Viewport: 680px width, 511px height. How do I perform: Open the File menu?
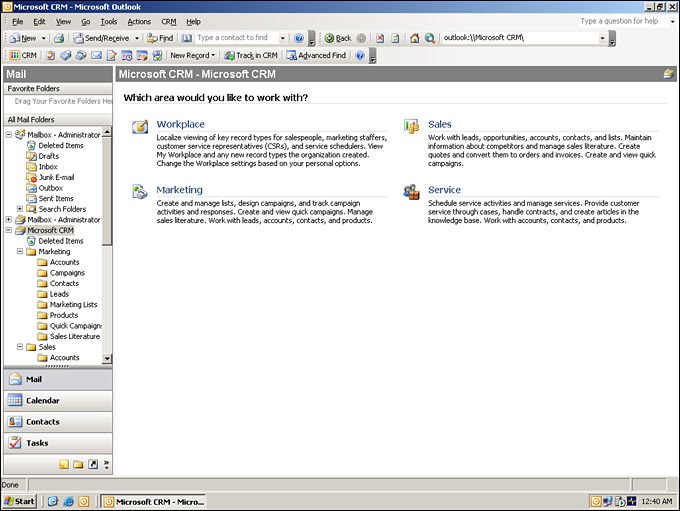[x=18, y=22]
